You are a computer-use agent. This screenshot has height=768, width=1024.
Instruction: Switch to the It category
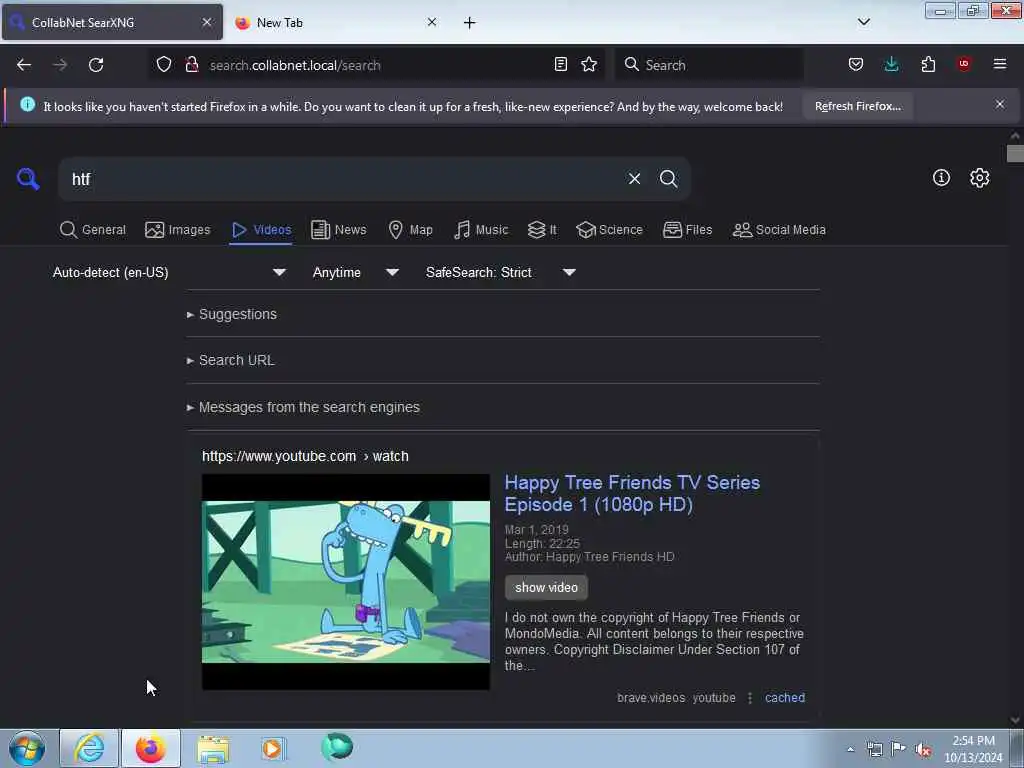[x=542, y=230]
